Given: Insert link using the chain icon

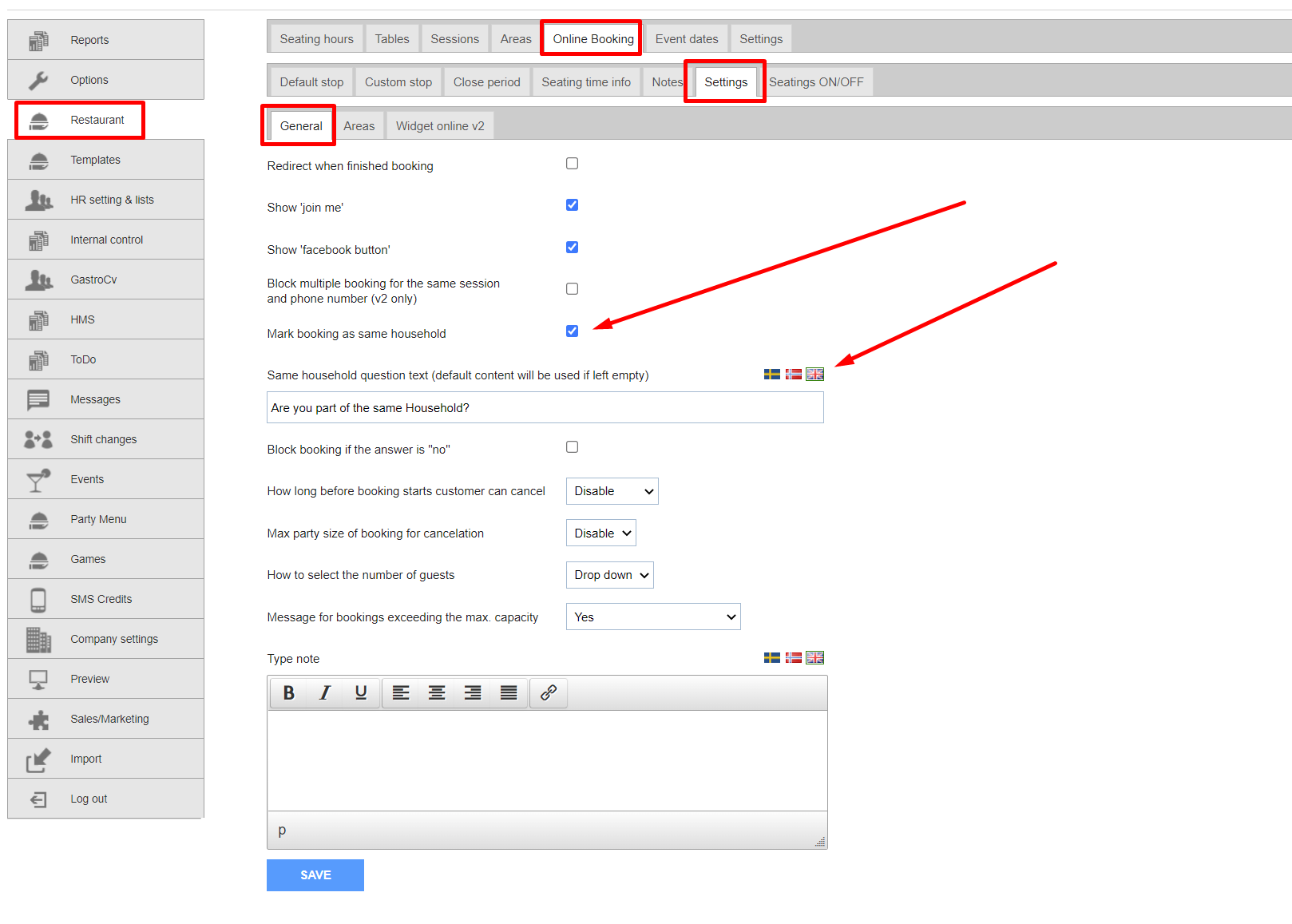Looking at the screenshot, I should [549, 693].
